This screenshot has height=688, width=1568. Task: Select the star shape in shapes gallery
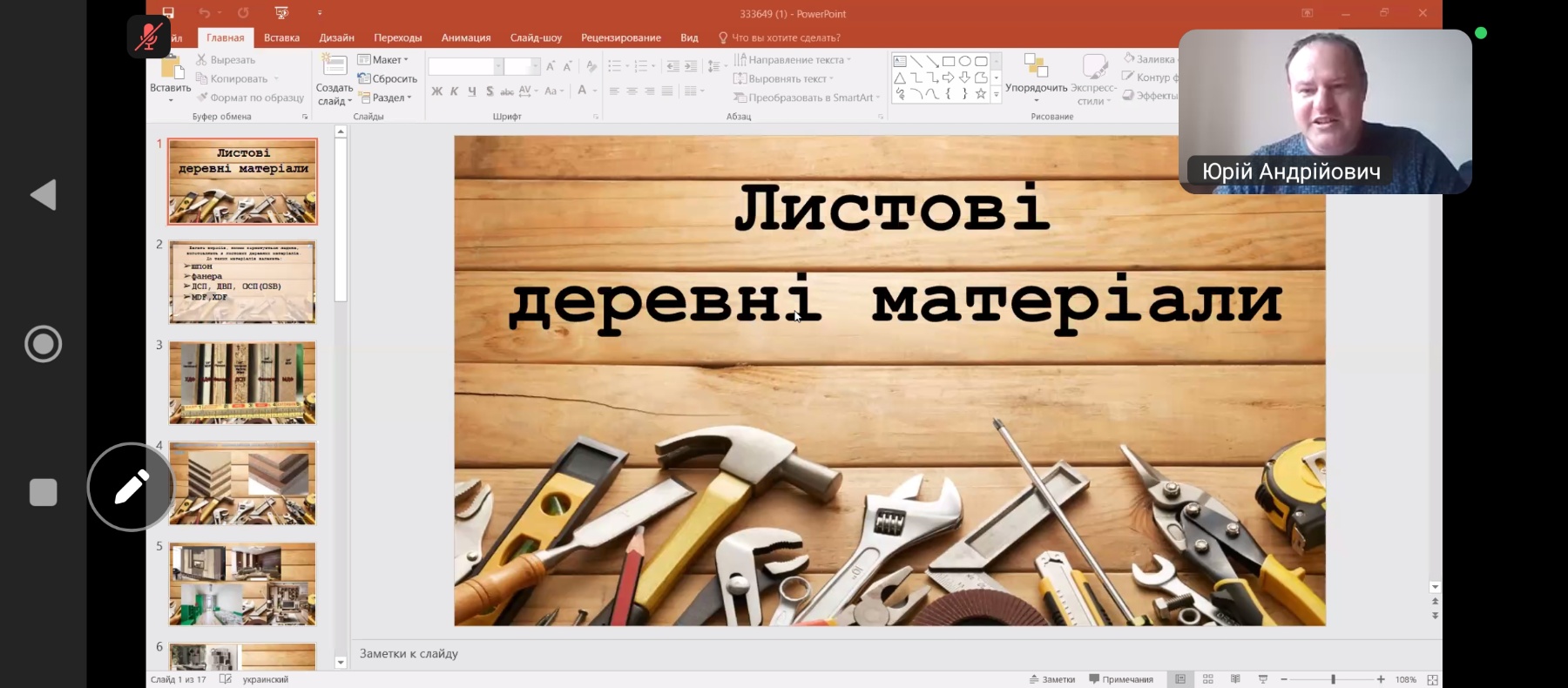pyautogui.click(x=981, y=94)
